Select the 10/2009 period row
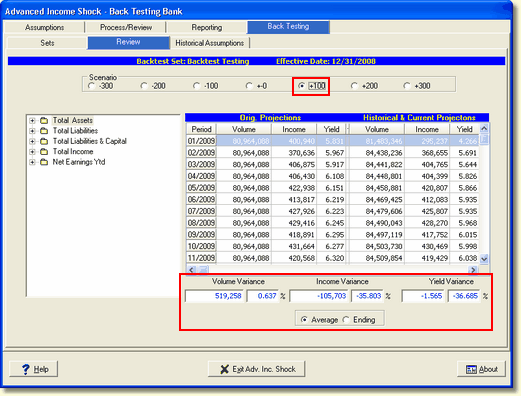This screenshot has width=521, height=396. [332, 246]
